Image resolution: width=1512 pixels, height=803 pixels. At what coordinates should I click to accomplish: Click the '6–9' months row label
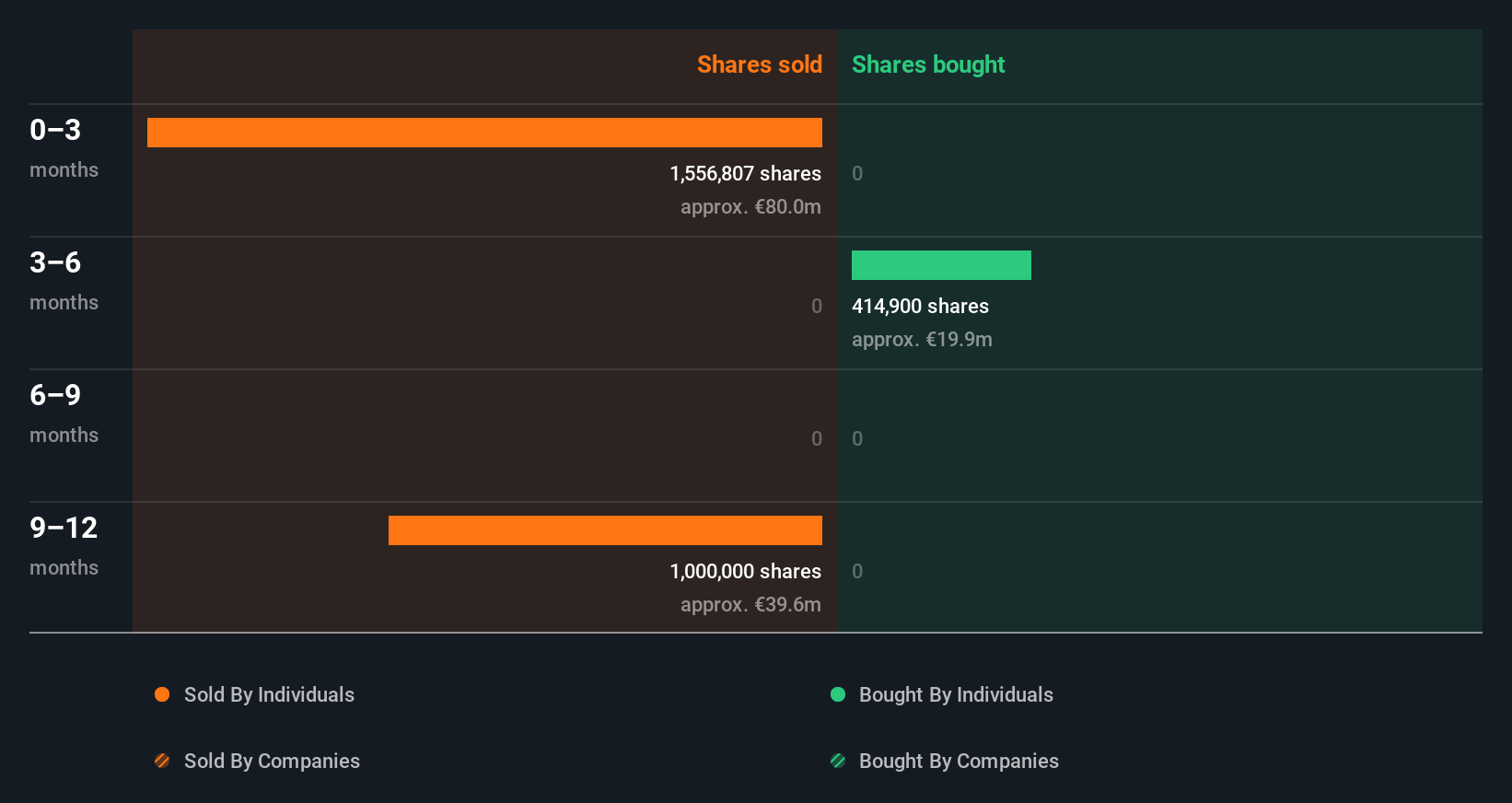(x=55, y=395)
